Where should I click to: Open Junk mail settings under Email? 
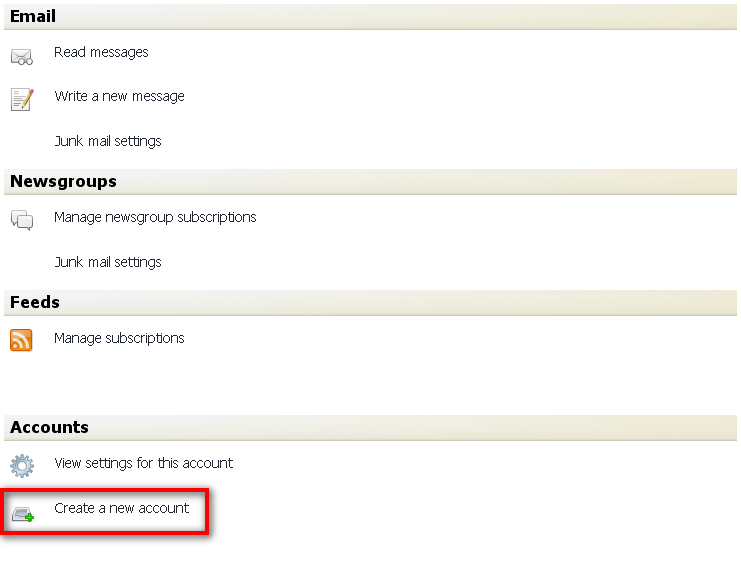pyautogui.click(x=108, y=141)
